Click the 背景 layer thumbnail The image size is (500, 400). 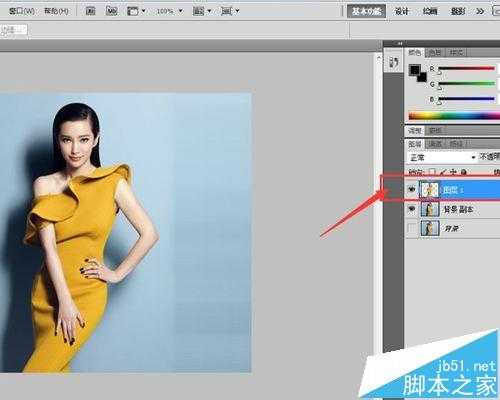click(430, 228)
